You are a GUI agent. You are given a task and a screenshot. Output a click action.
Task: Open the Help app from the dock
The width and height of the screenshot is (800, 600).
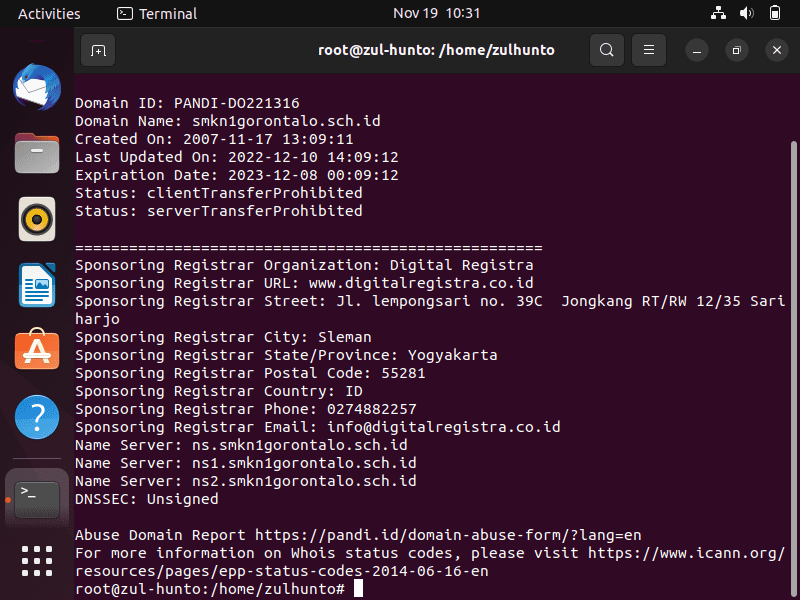[x=37, y=417]
